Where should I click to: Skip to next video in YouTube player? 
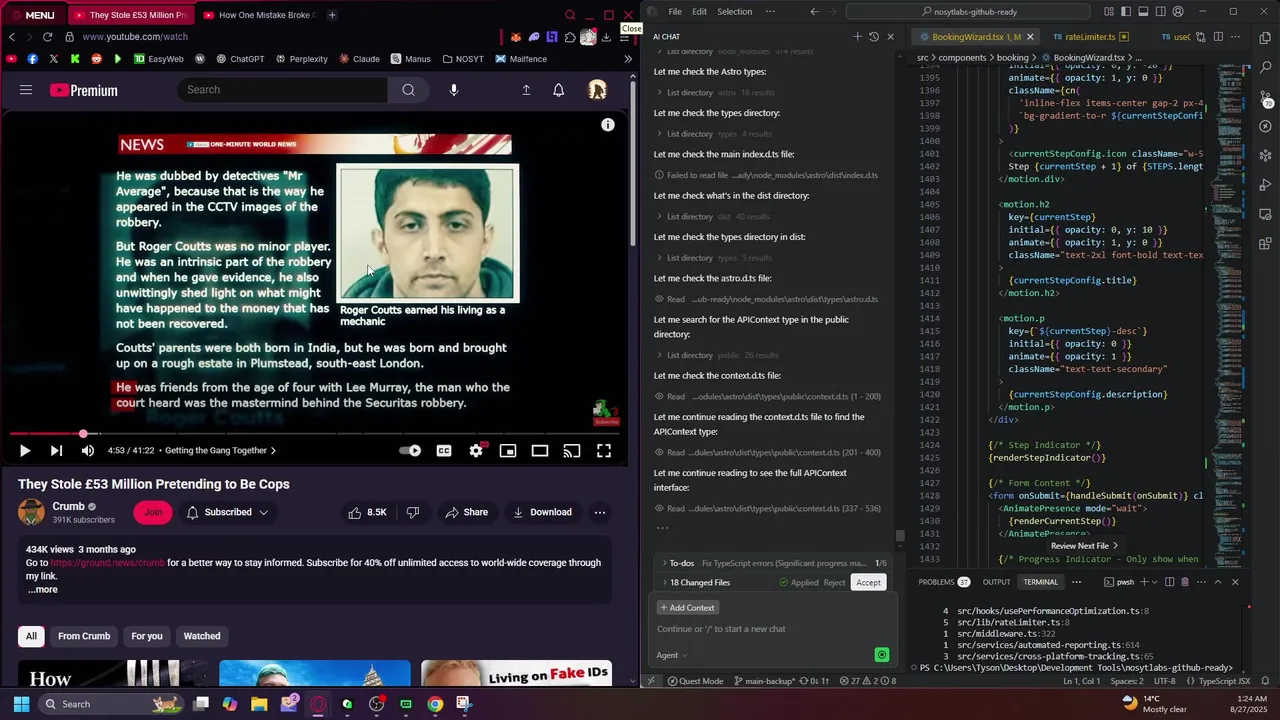[56, 451]
